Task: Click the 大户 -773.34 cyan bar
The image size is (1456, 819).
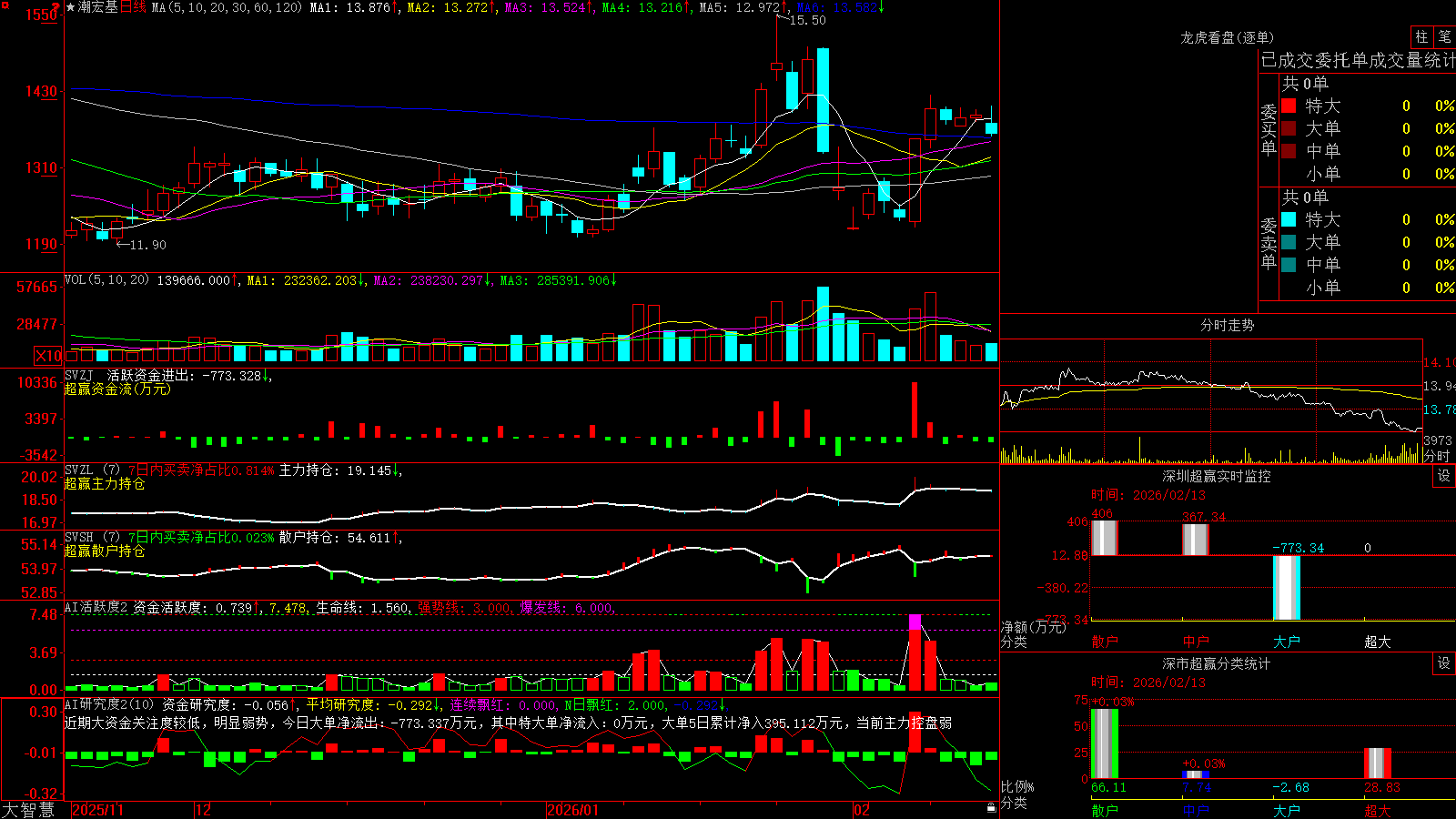Action: (x=1287, y=588)
